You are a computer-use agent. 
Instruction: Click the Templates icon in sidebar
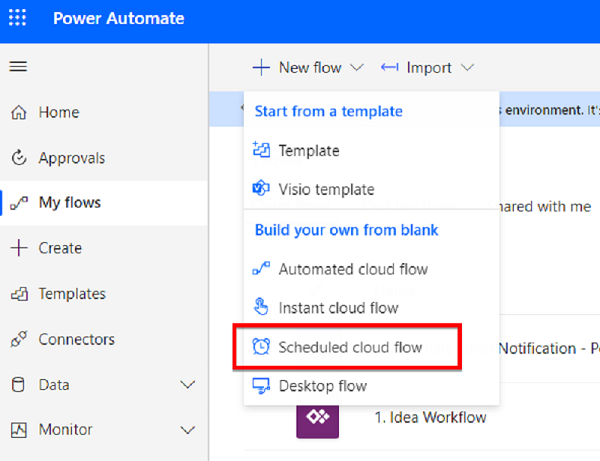pyautogui.click(x=19, y=294)
